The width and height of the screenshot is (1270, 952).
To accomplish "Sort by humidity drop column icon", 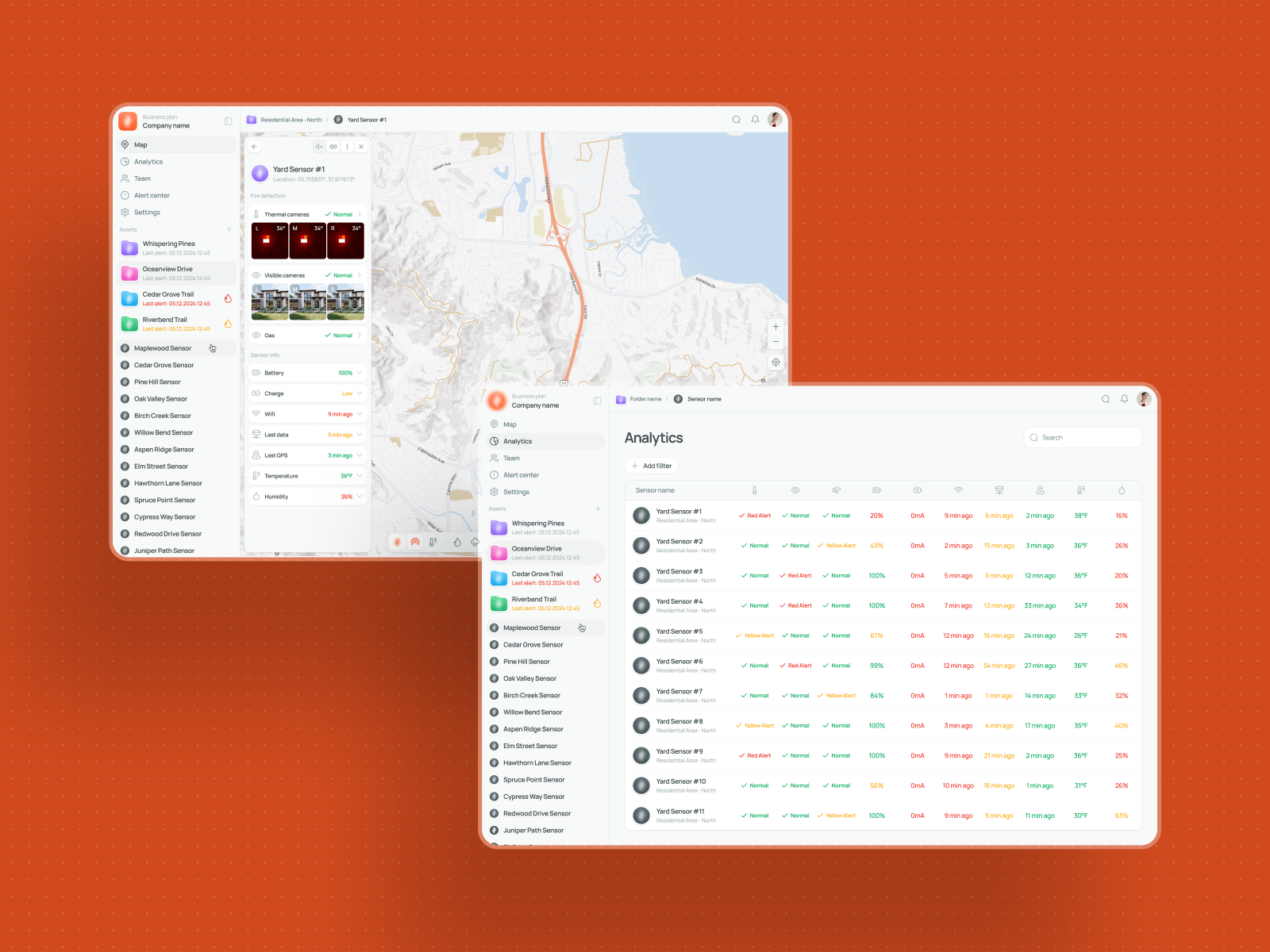I will pos(1122,490).
